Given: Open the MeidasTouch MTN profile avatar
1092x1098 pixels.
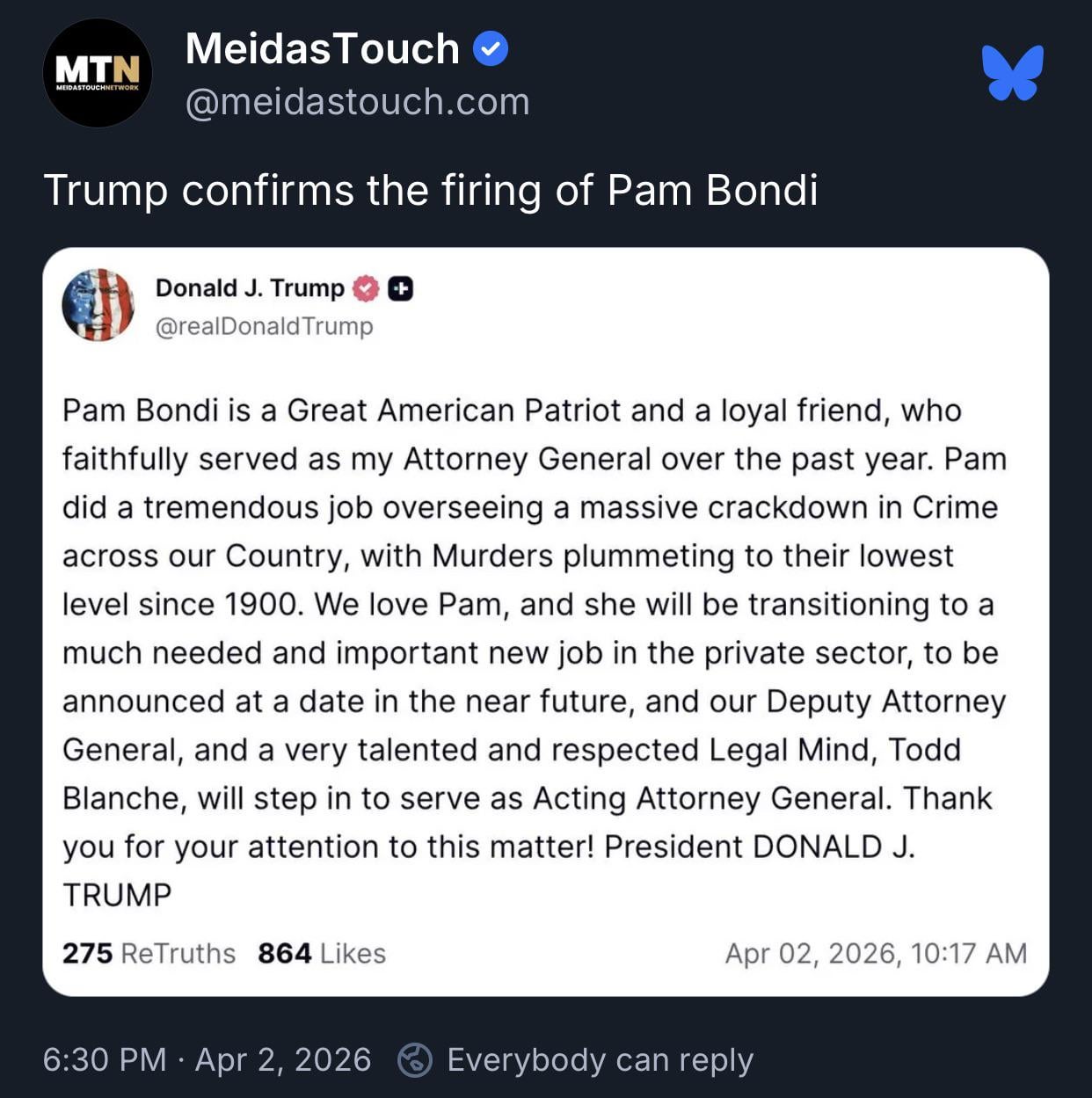Looking at the screenshot, I should pos(97,74).
